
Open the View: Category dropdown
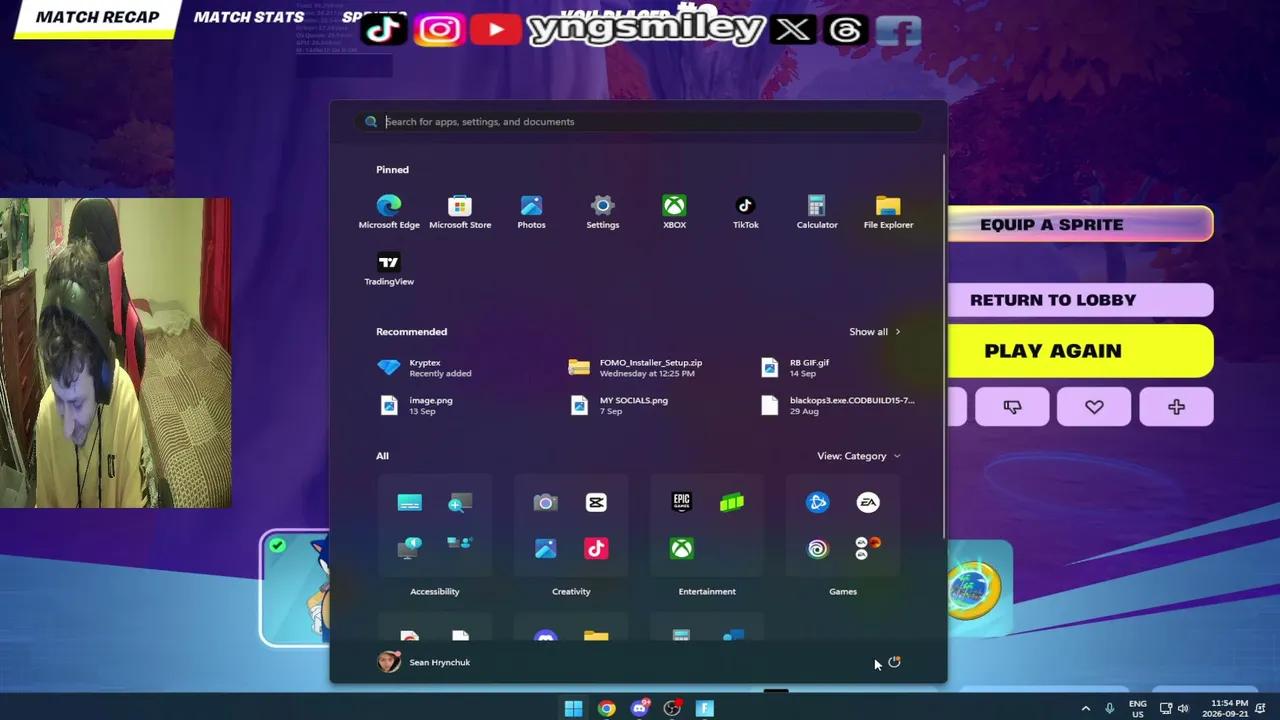(x=859, y=456)
